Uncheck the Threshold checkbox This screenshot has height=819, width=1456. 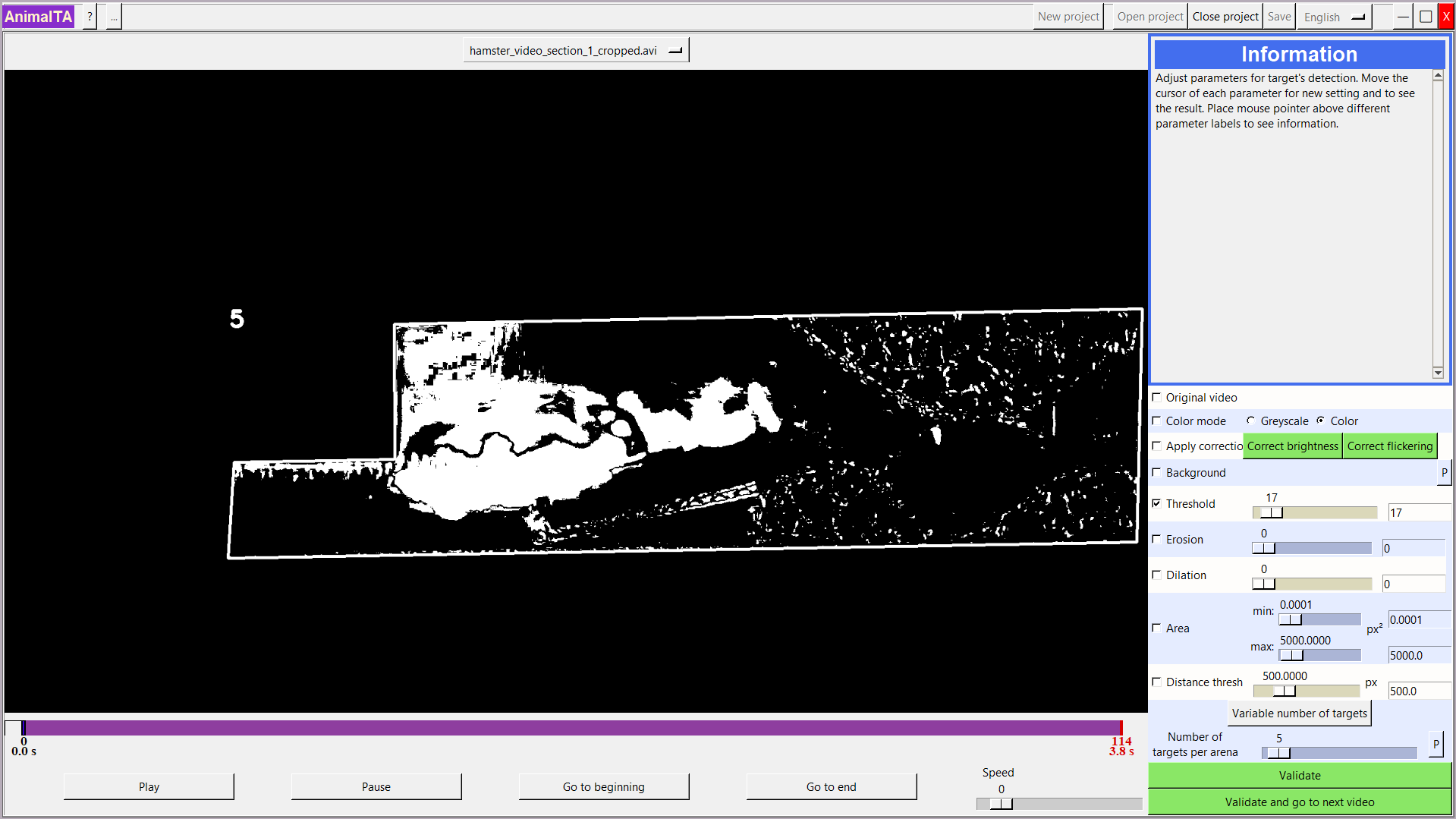pos(1157,503)
